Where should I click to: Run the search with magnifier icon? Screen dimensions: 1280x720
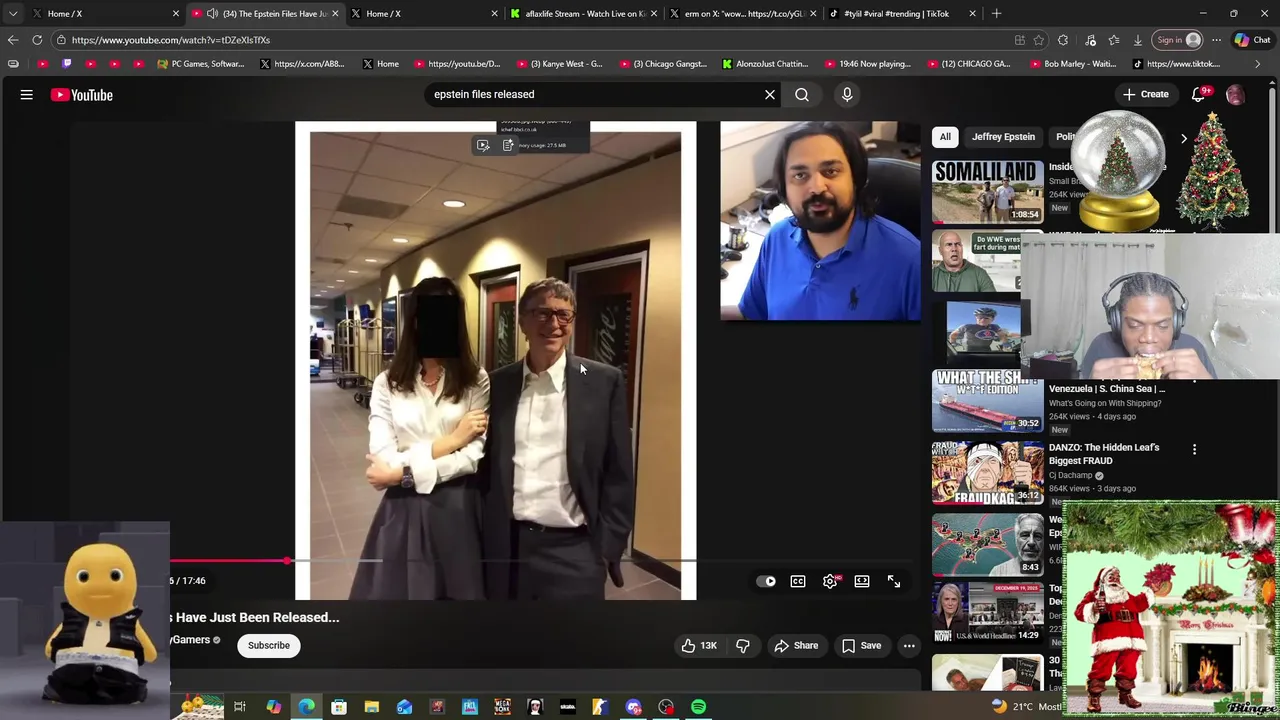click(802, 95)
